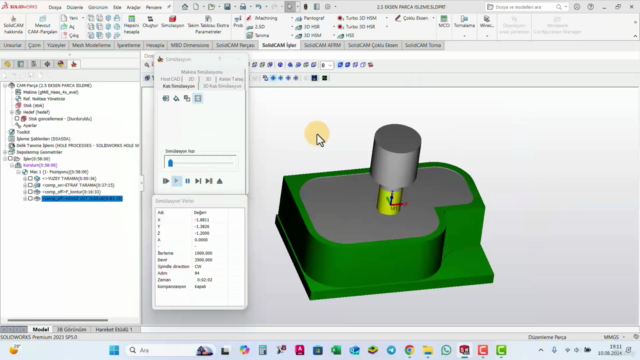
Task: Open the Çoklu Eksen dropdown arrow
Action: [x=433, y=18]
